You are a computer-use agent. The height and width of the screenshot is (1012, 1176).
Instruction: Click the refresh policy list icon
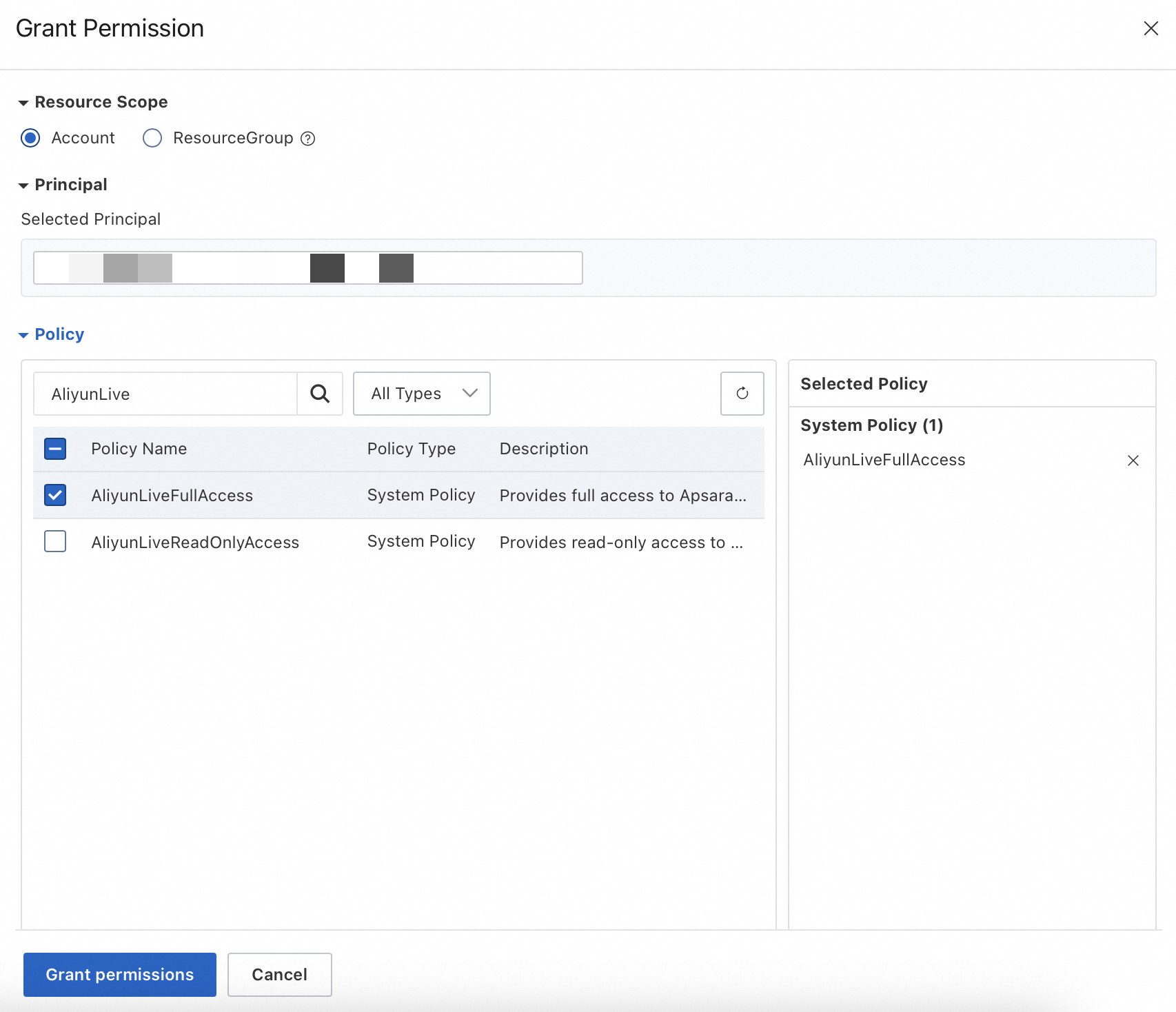tap(742, 394)
